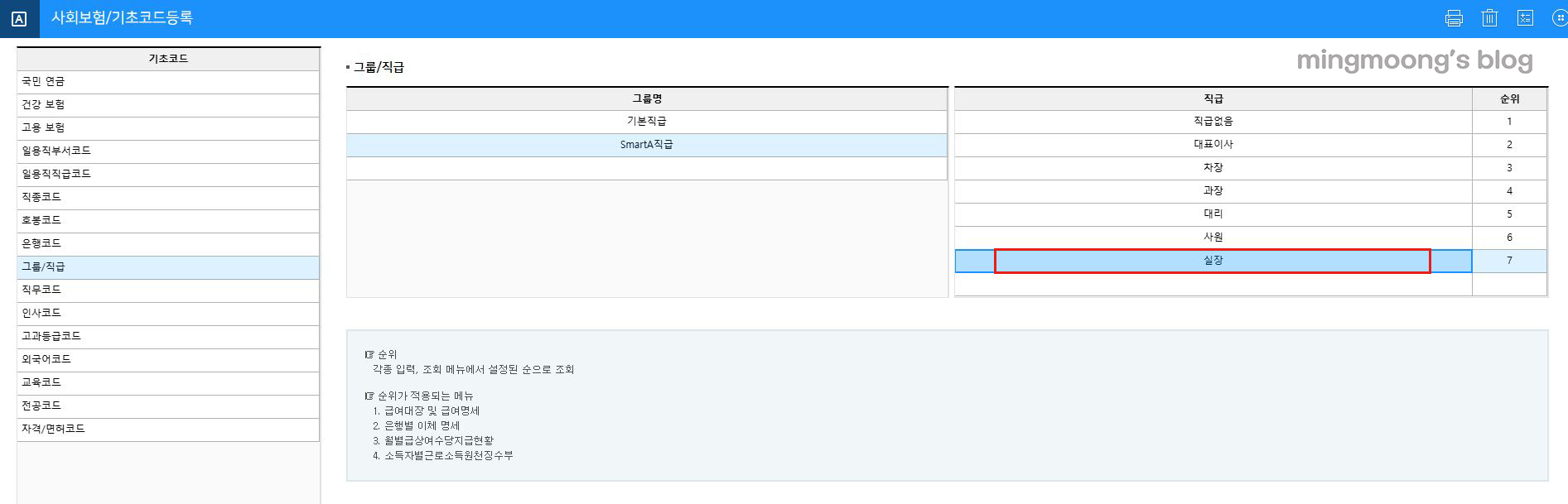Select the 사원 position row
Screen dimensions: 1568x504
coord(1213,238)
